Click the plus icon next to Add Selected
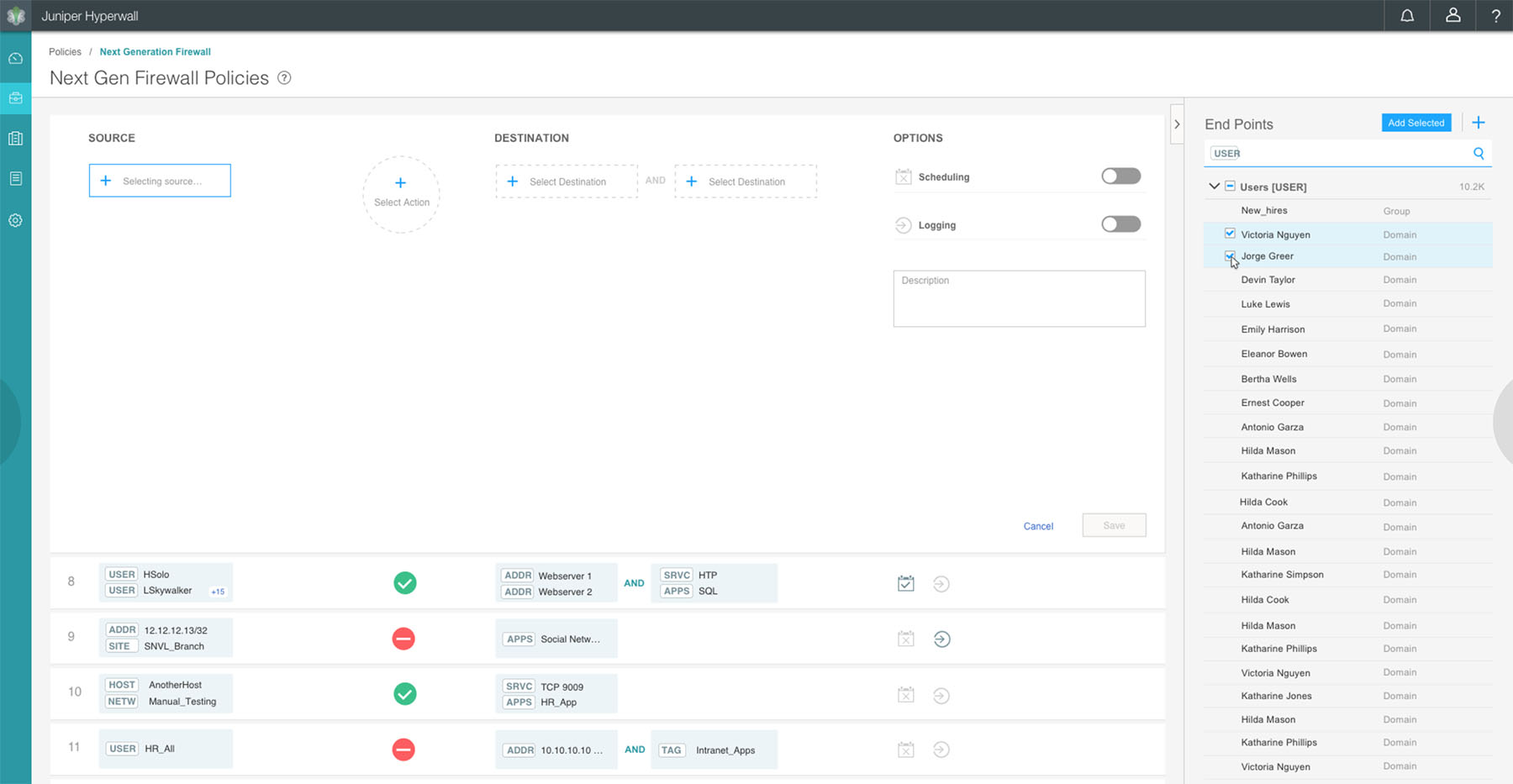Viewport: 1513px width, 784px height. [x=1479, y=123]
